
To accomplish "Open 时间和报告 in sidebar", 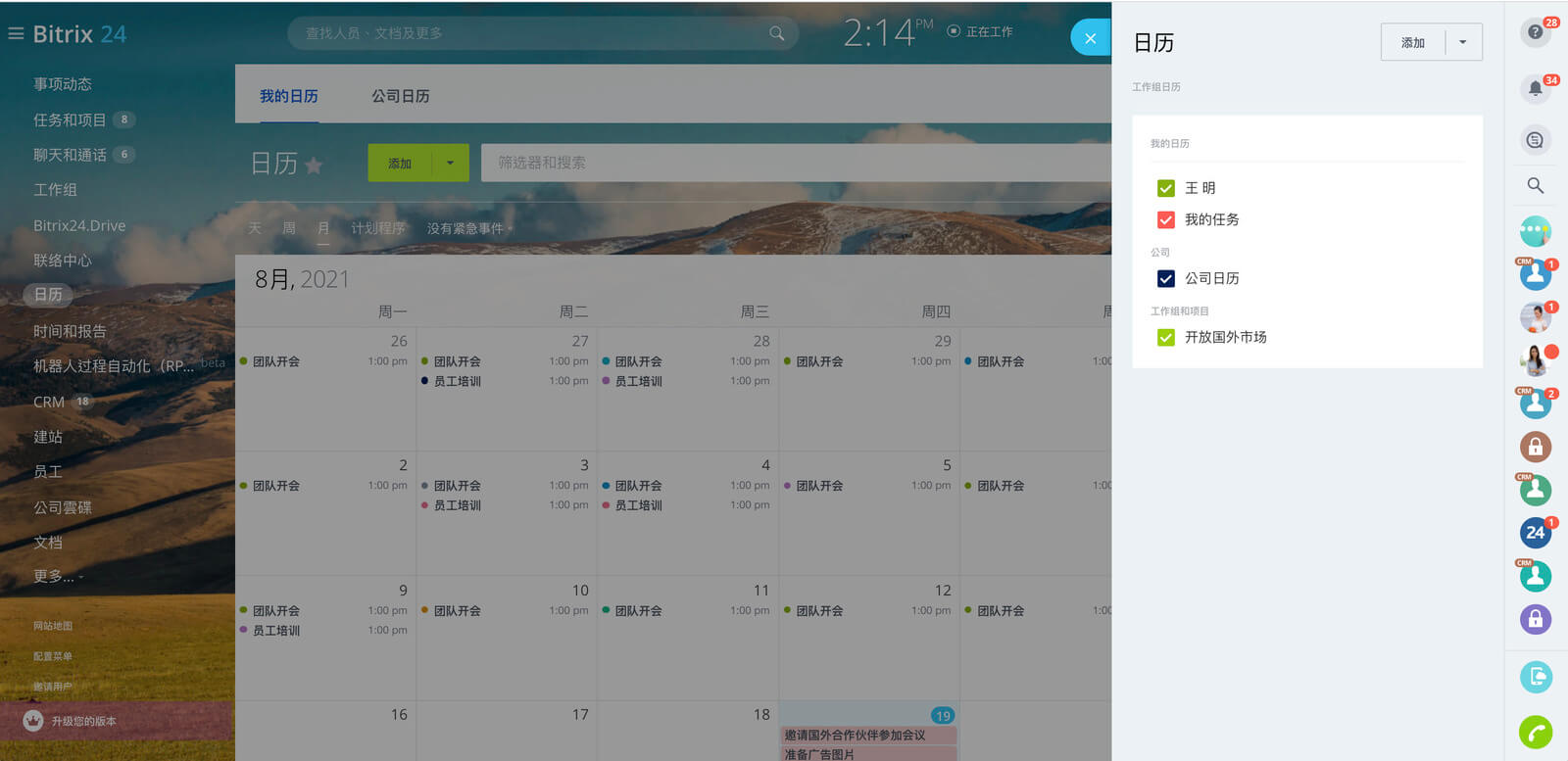I will click(70, 331).
